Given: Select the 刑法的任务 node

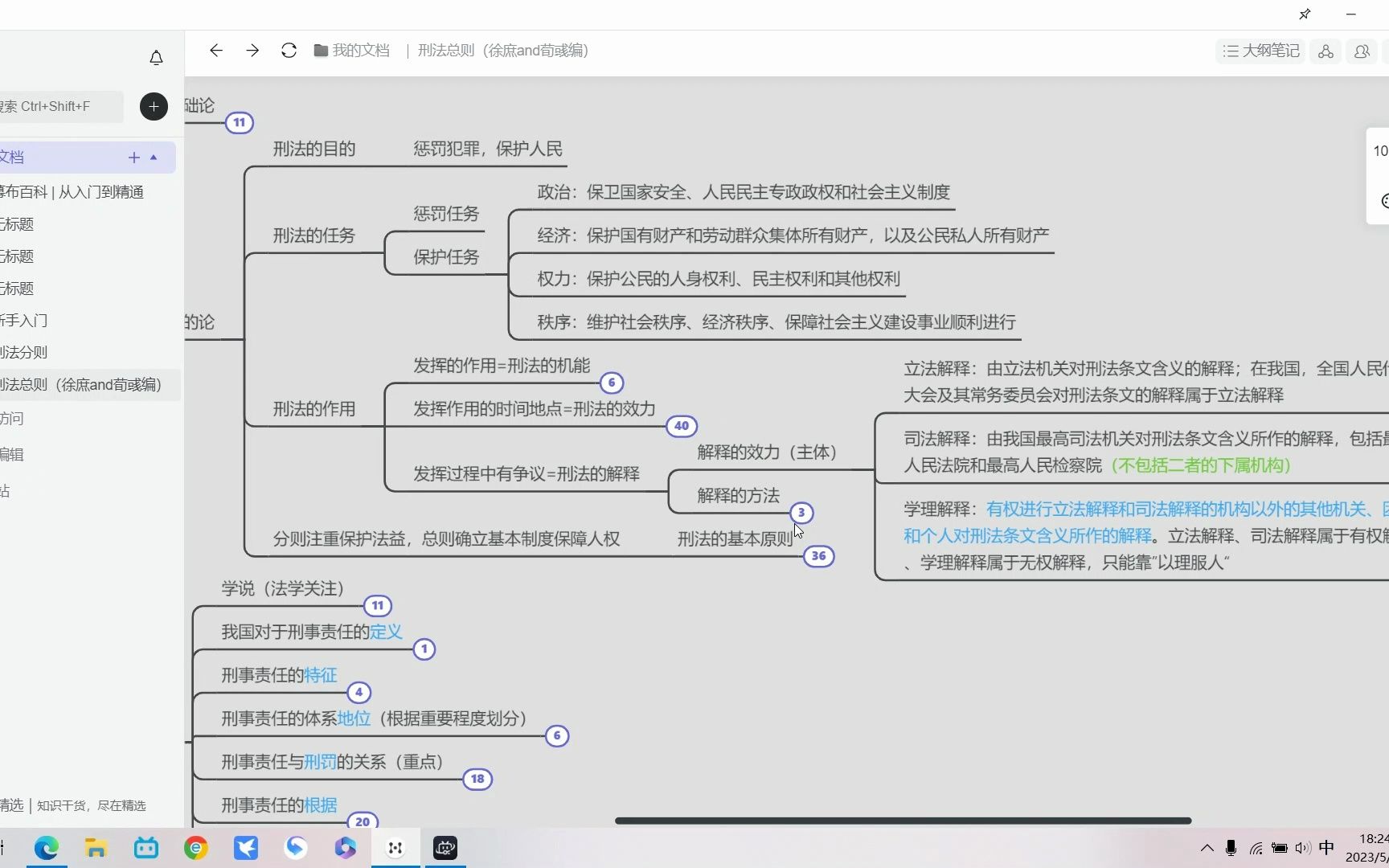Looking at the screenshot, I should click(314, 235).
